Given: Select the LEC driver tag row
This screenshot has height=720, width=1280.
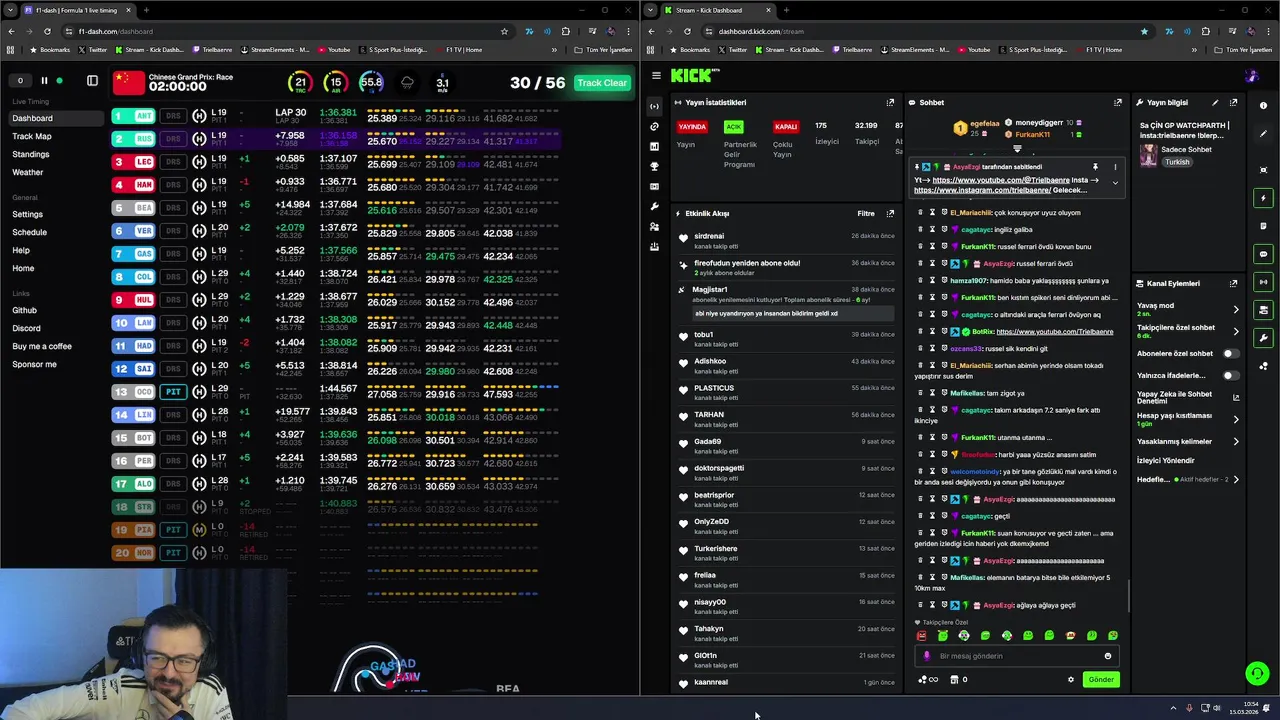Looking at the screenshot, I should tap(135, 162).
